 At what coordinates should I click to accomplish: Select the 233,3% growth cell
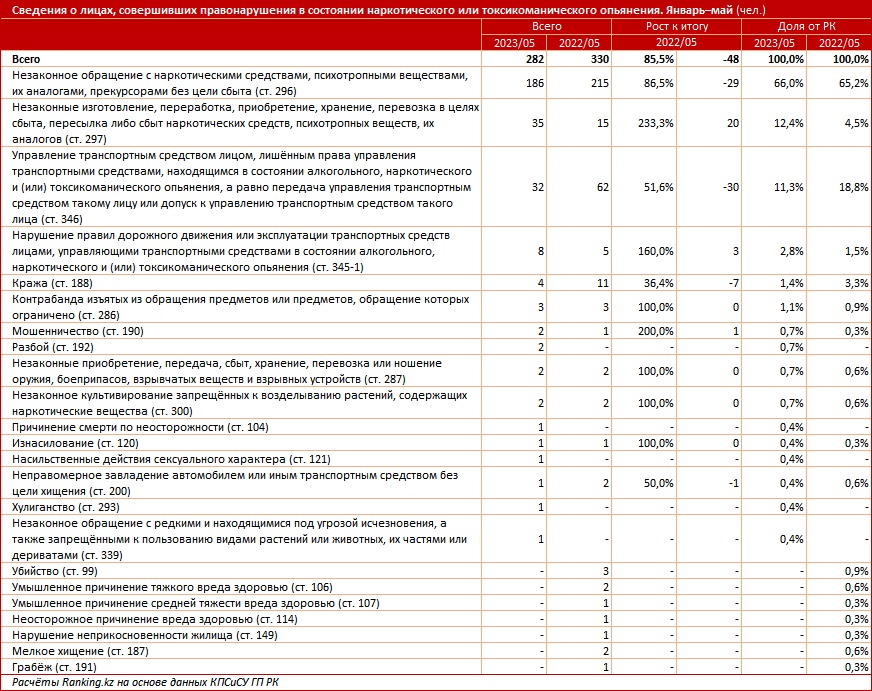click(656, 123)
